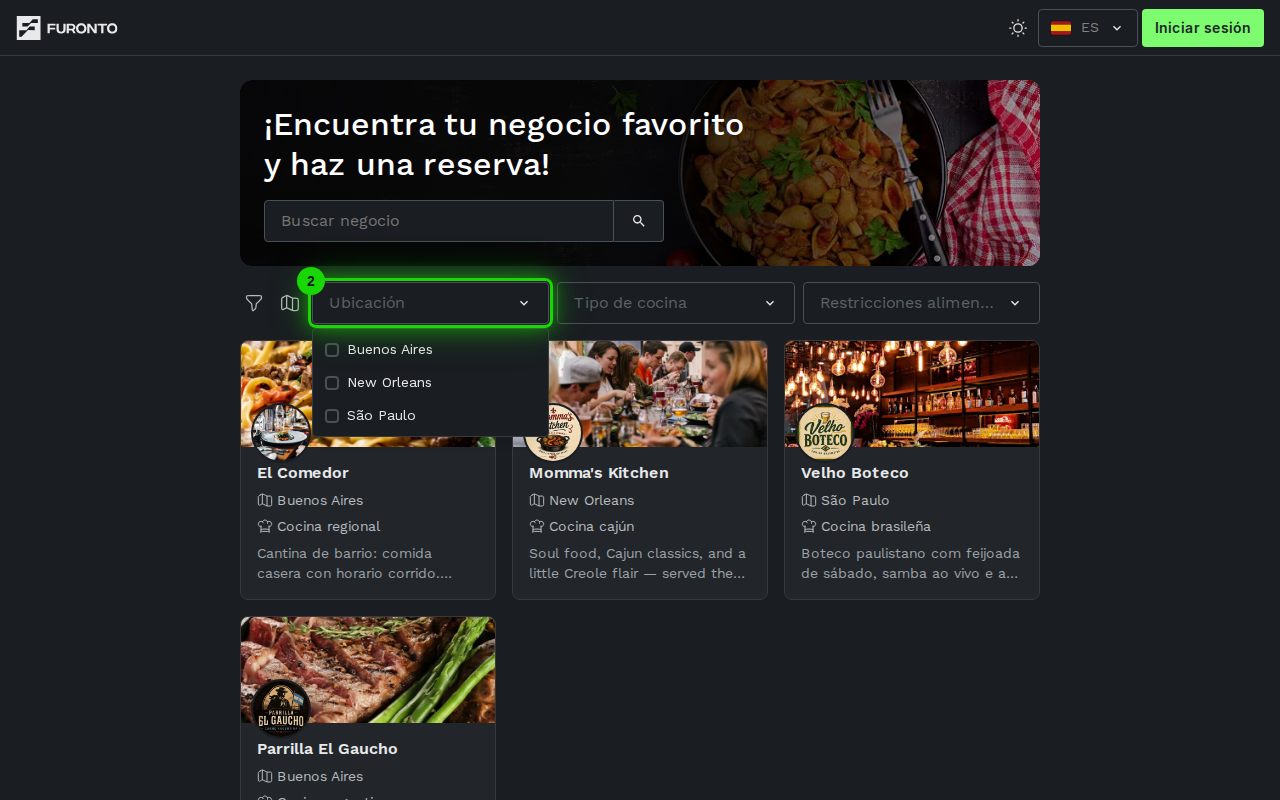The height and width of the screenshot is (800, 1280).
Task: Click the Cocina regional text
Action: click(x=329, y=526)
